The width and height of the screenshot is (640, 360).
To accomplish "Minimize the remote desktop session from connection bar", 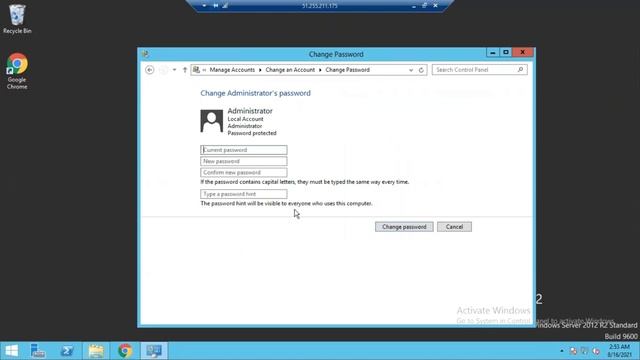I will point(414,6).
